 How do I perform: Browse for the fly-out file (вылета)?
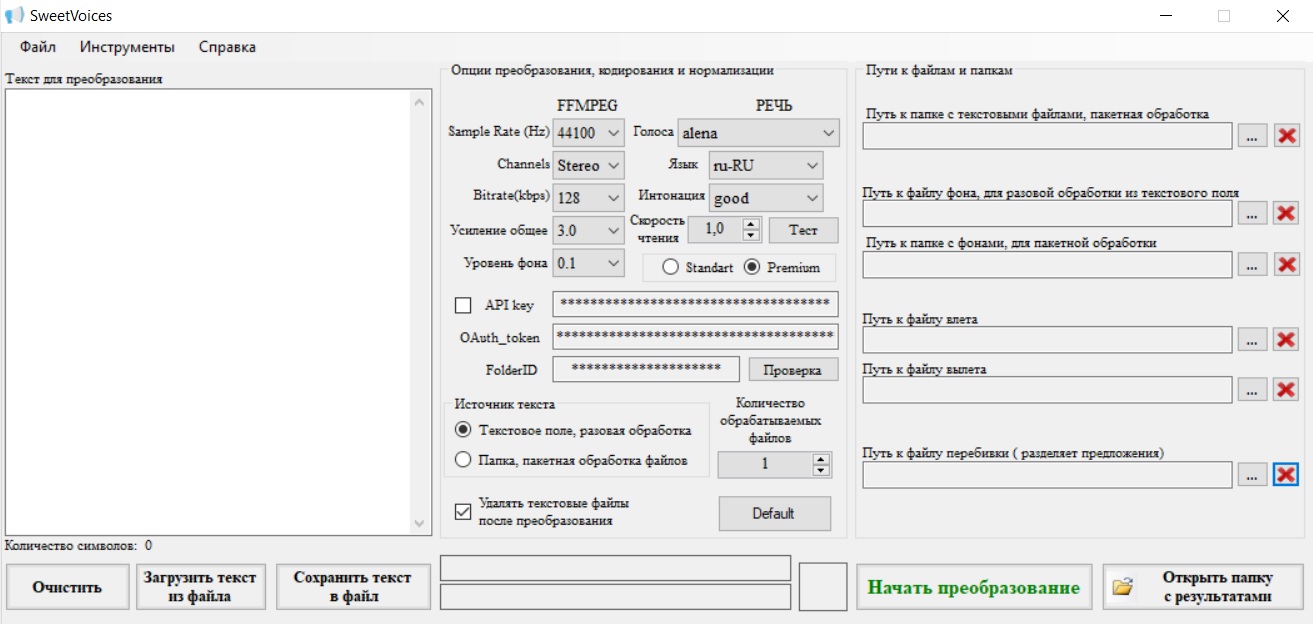[1252, 390]
